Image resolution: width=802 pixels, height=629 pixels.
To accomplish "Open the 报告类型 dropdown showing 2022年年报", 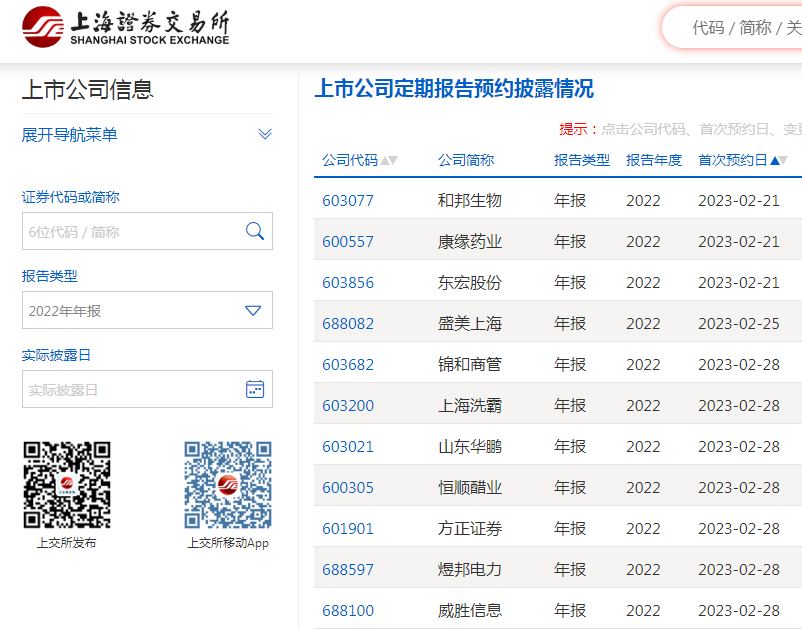I will click(x=147, y=311).
